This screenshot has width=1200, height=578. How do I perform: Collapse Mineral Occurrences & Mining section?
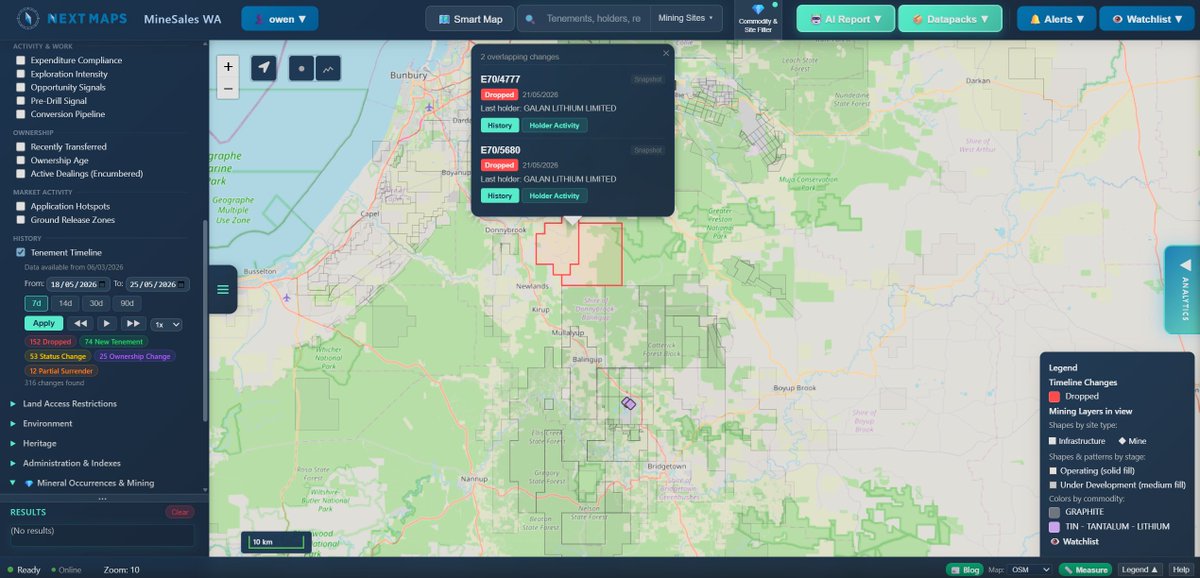(x=82, y=483)
